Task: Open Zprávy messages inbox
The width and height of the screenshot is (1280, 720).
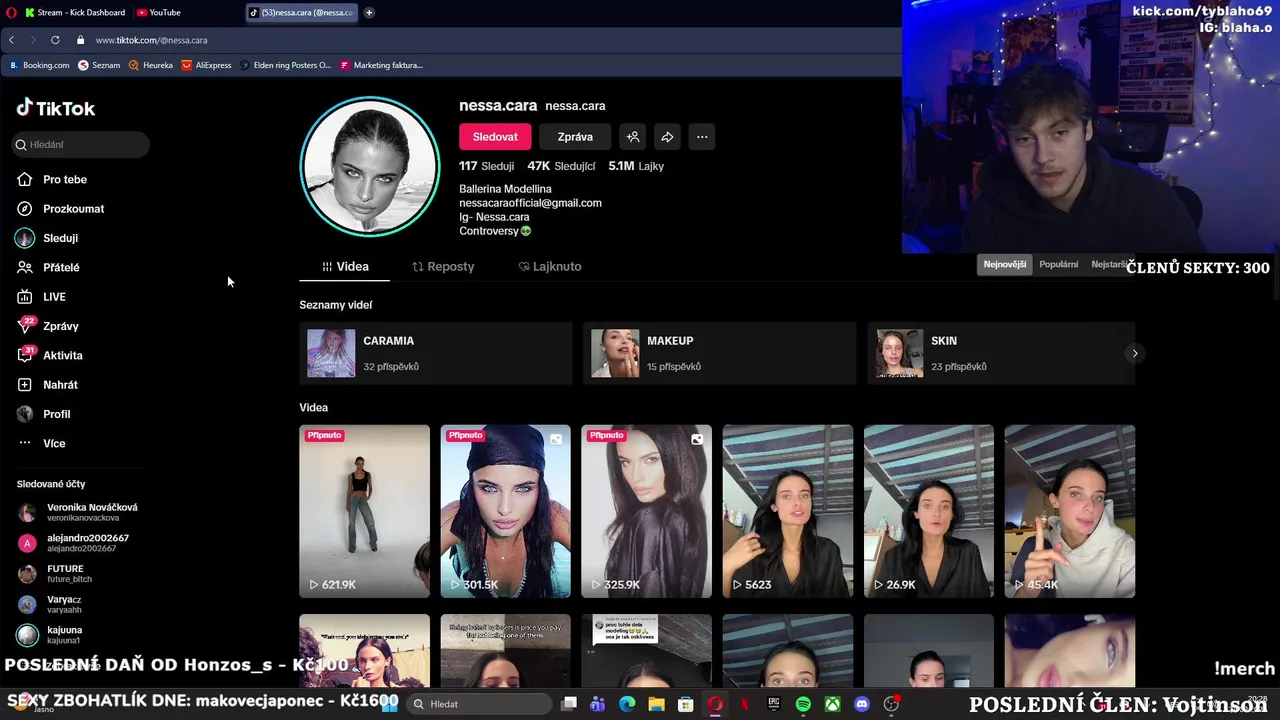Action: pyautogui.click(x=47, y=326)
